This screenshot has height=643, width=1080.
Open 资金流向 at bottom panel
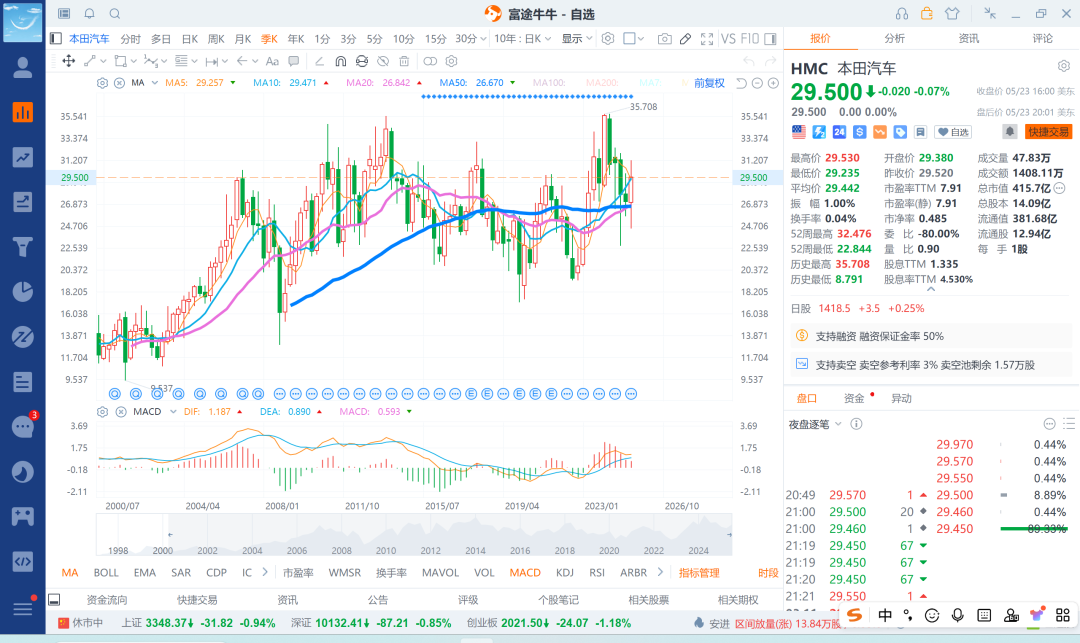click(107, 600)
